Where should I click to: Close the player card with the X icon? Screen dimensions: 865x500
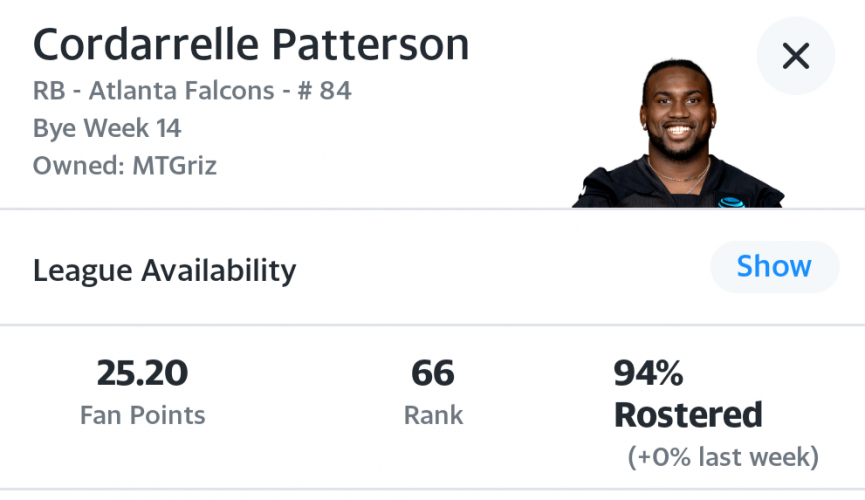795,56
